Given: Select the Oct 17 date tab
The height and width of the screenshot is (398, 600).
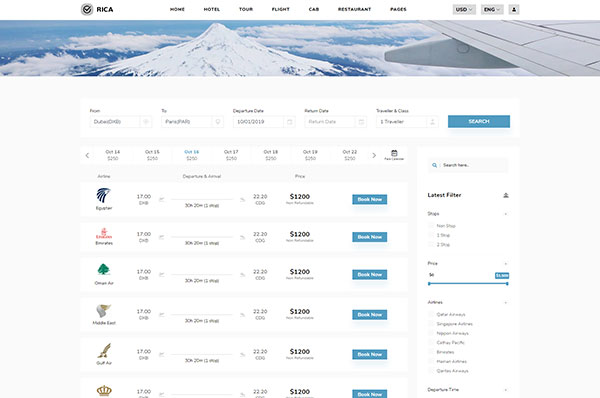Looking at the screenshot, I should pos(231,155).
